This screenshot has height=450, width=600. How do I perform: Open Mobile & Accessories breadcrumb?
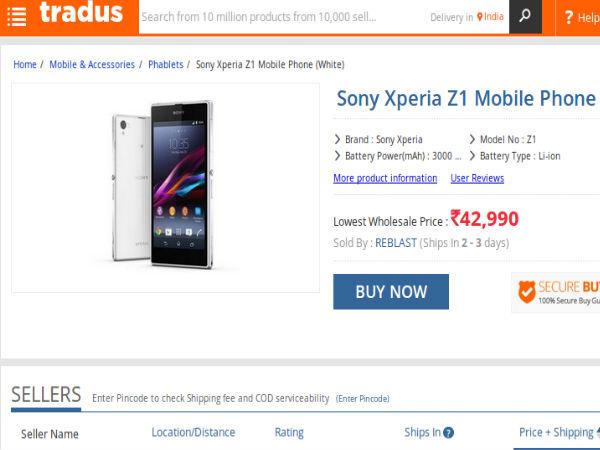[92, 65]
